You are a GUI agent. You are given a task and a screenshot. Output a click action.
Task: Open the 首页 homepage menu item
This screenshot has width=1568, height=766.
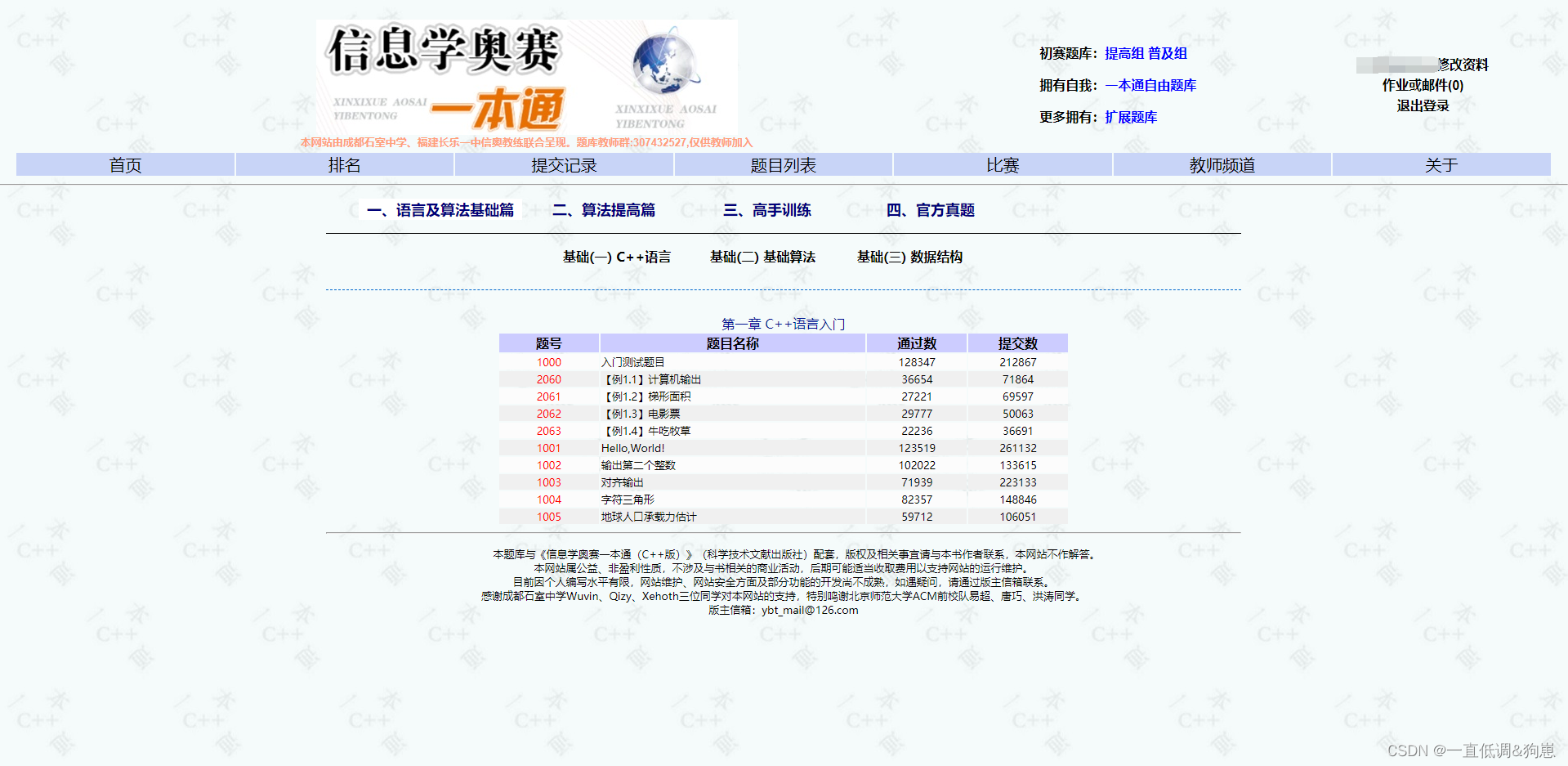coord(124,164)
